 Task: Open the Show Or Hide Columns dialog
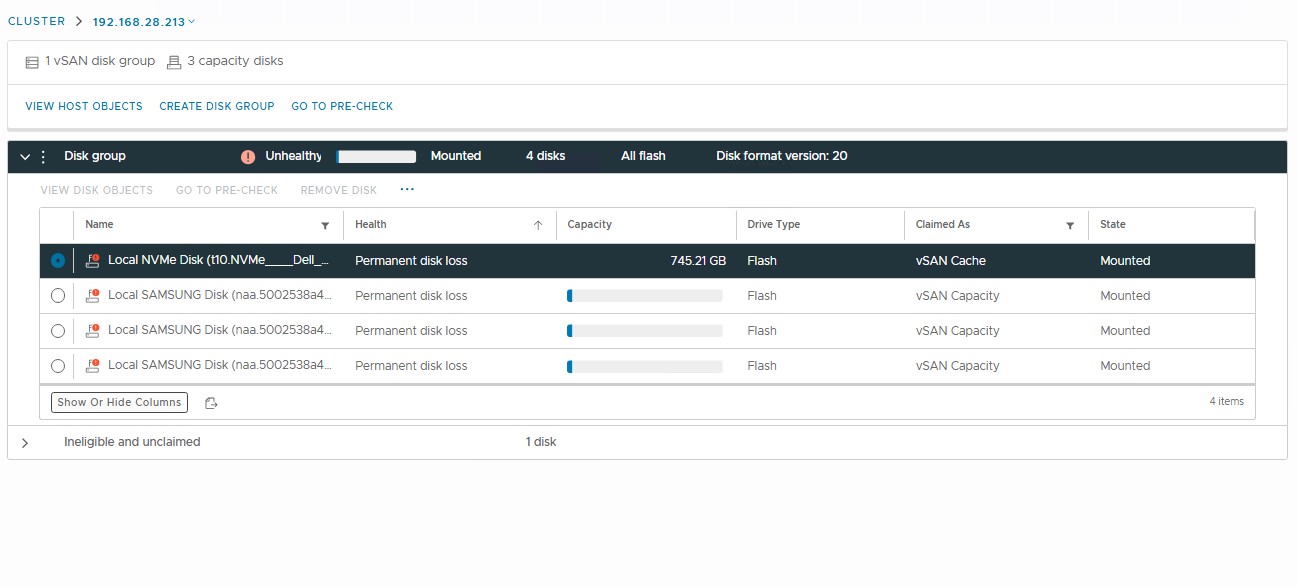click(x=118, y=402)
